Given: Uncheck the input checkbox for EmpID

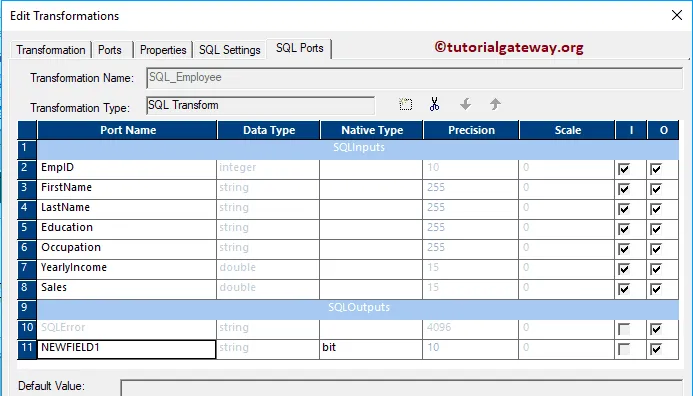Looking at the screenshot, I should pos(624,169).
